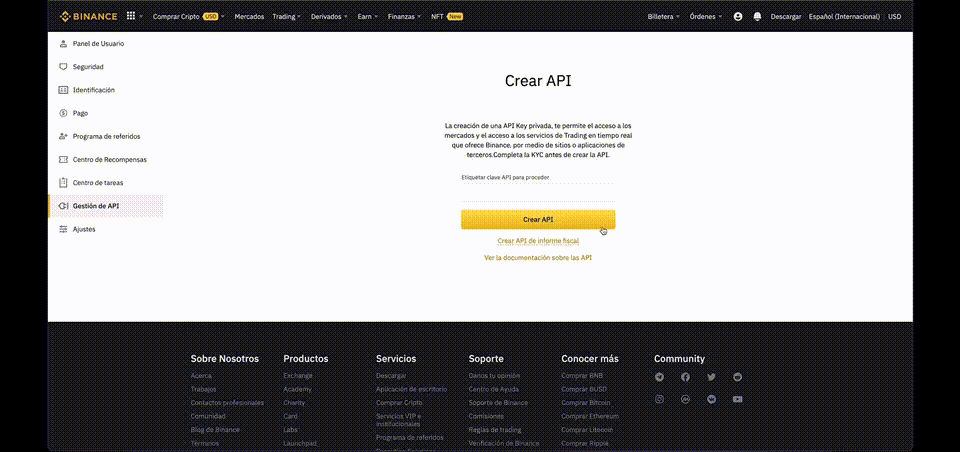Open the VK community icon

coord(711,399)
